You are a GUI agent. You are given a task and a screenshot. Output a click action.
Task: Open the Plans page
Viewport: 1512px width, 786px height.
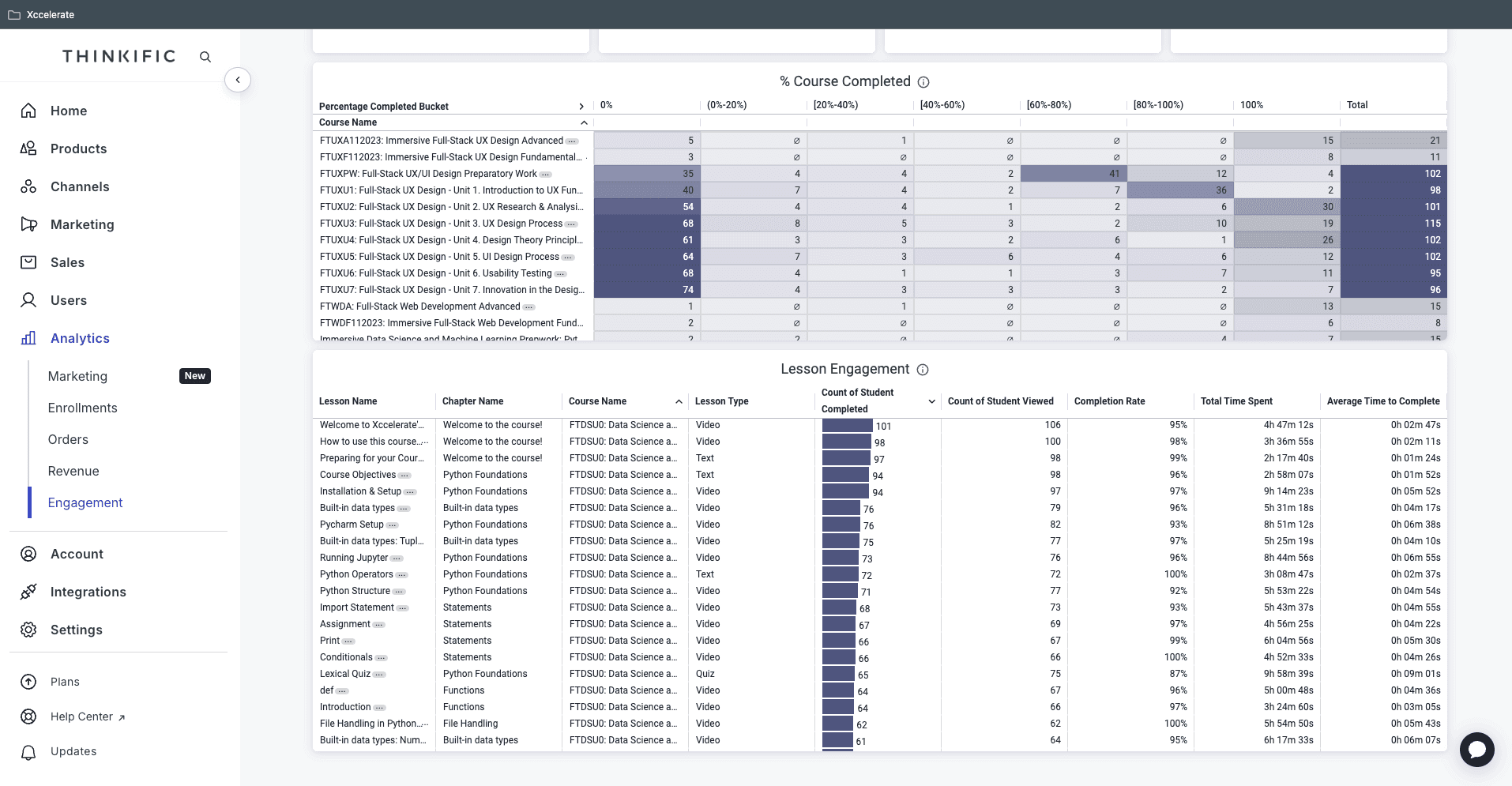pos(65,682)
